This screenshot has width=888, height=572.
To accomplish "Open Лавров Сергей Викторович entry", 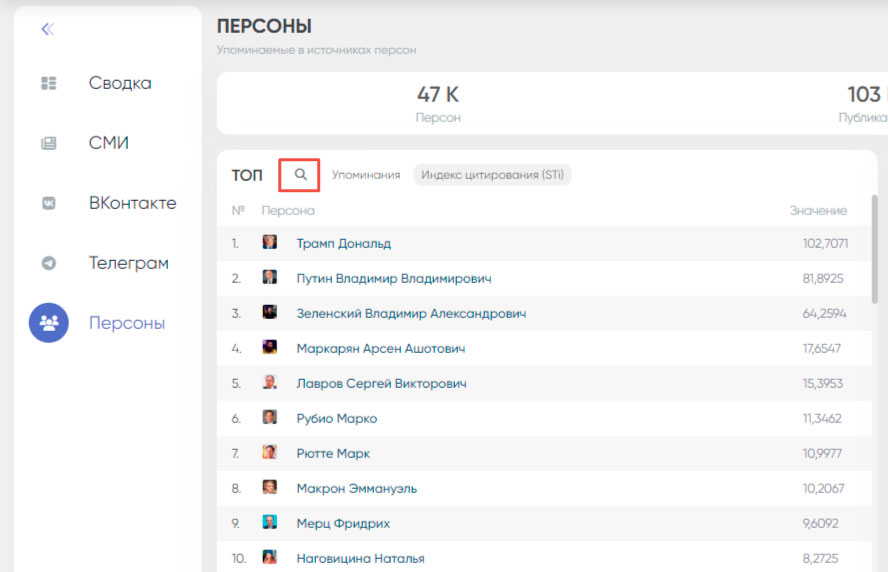I will pyautogui.click(x=381, y=383).
